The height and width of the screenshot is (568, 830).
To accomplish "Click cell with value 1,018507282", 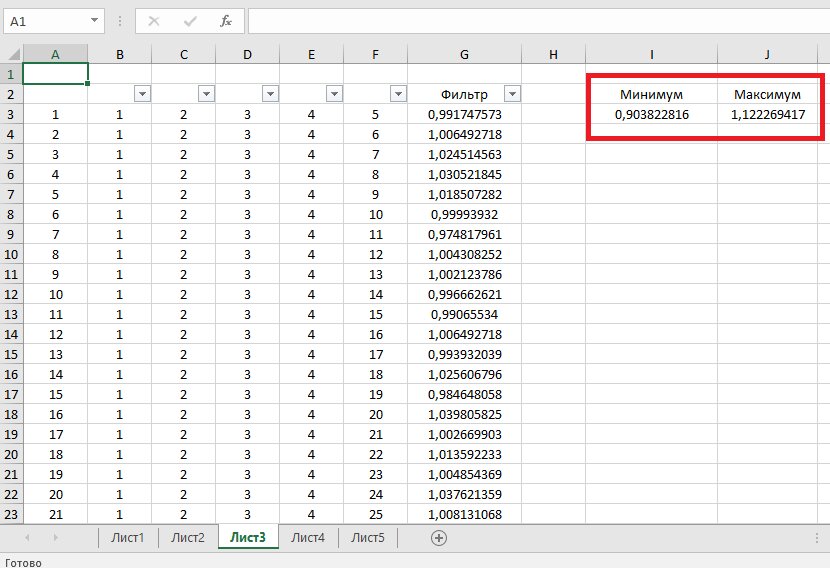I will [x=464, y=194].
